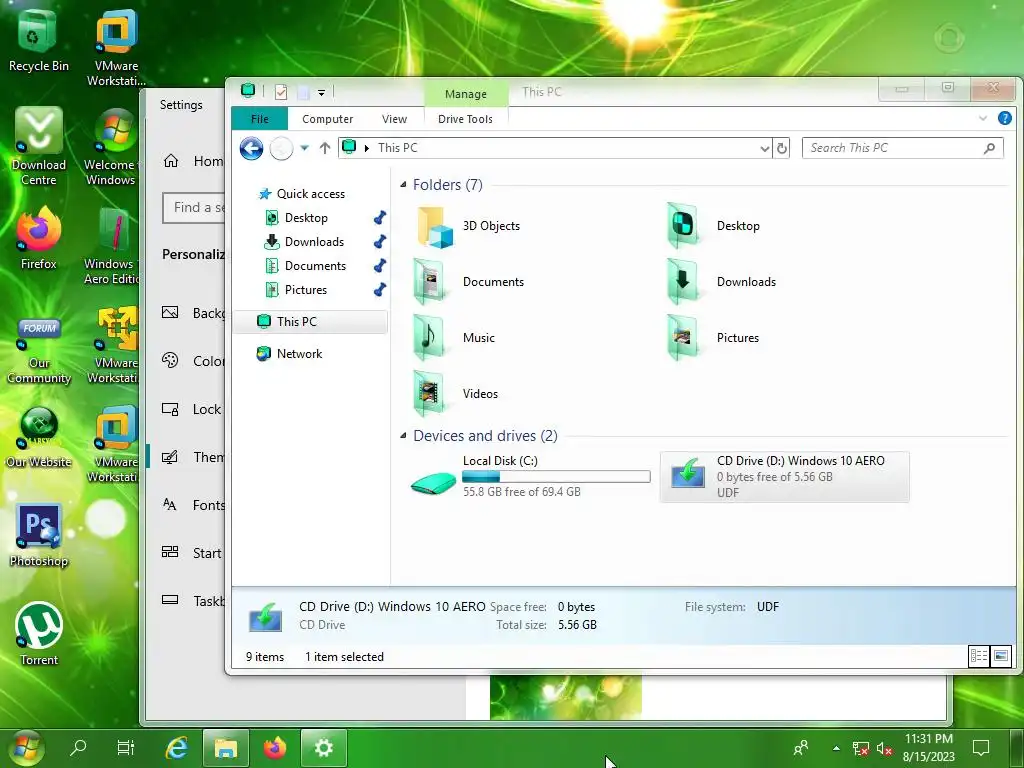Open Lock screen in Settings sidebar

click(192, 409)
